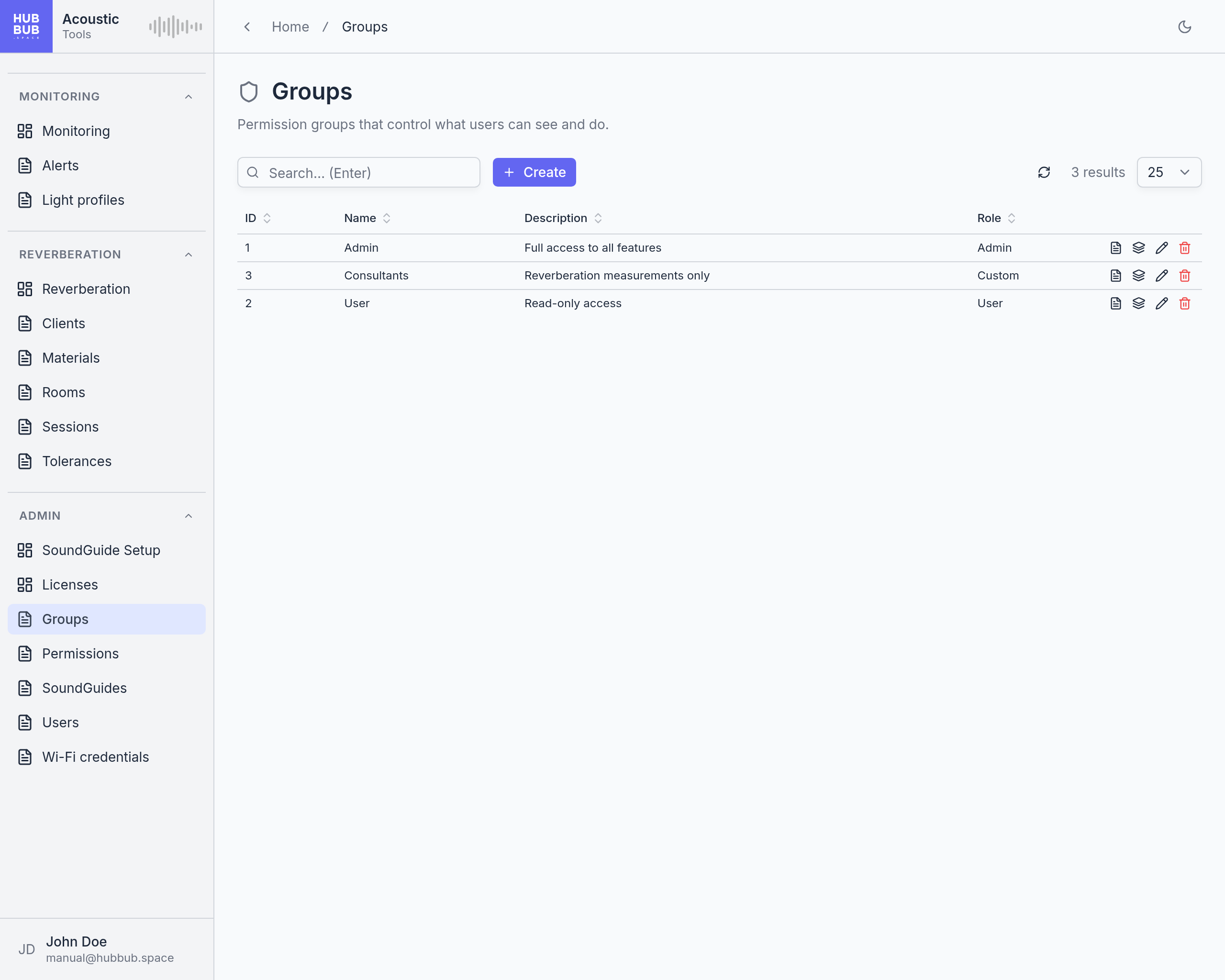This screenshot has height=980, width=1225.
Task: Click the 'Reverberation measurements only' description cell
Action: point(616,276)
